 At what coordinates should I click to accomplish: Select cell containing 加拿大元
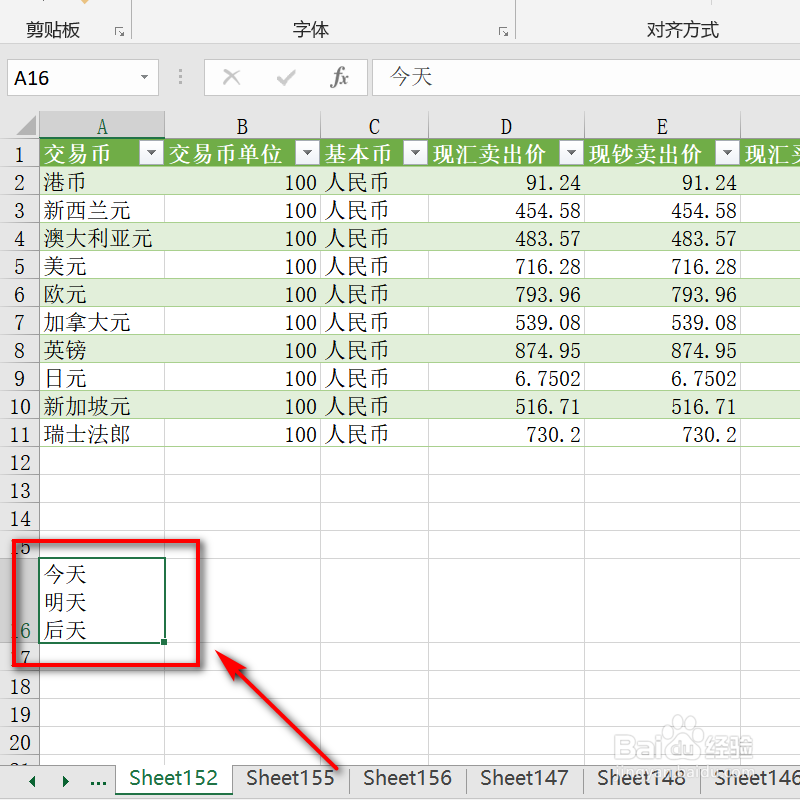(102, 322)
